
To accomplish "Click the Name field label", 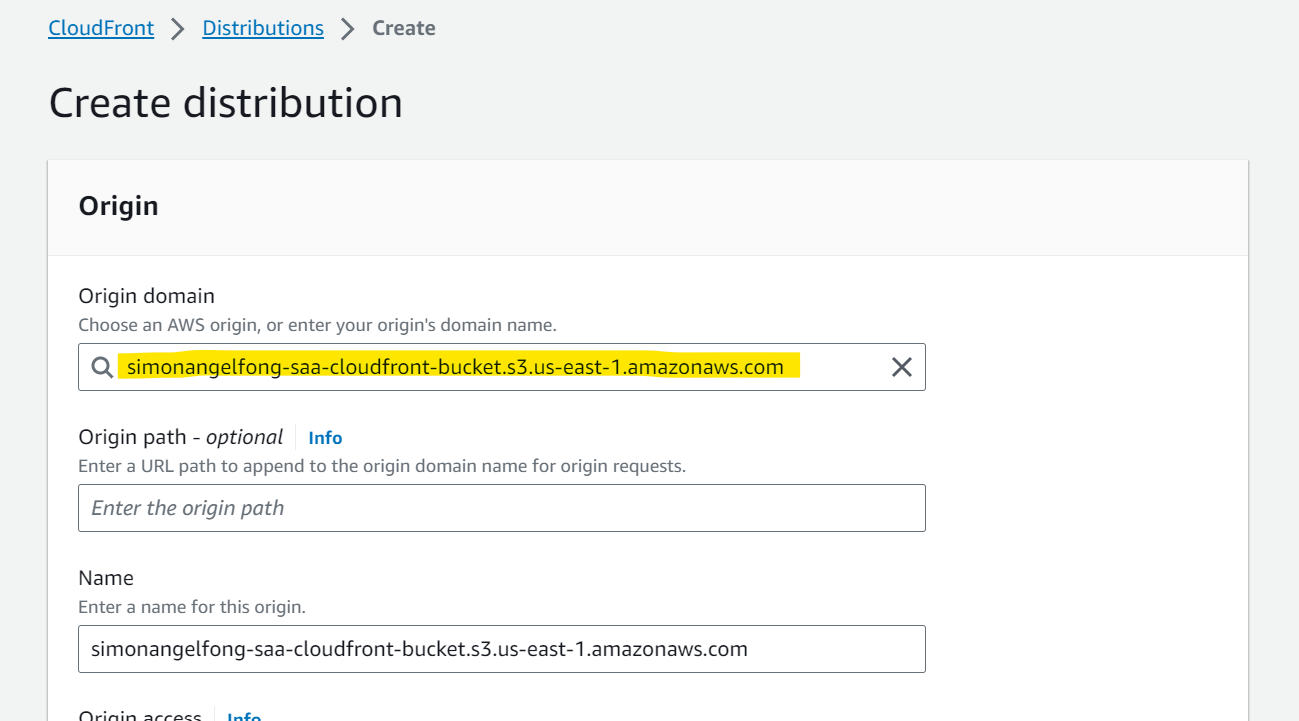I will coord(106,578).
